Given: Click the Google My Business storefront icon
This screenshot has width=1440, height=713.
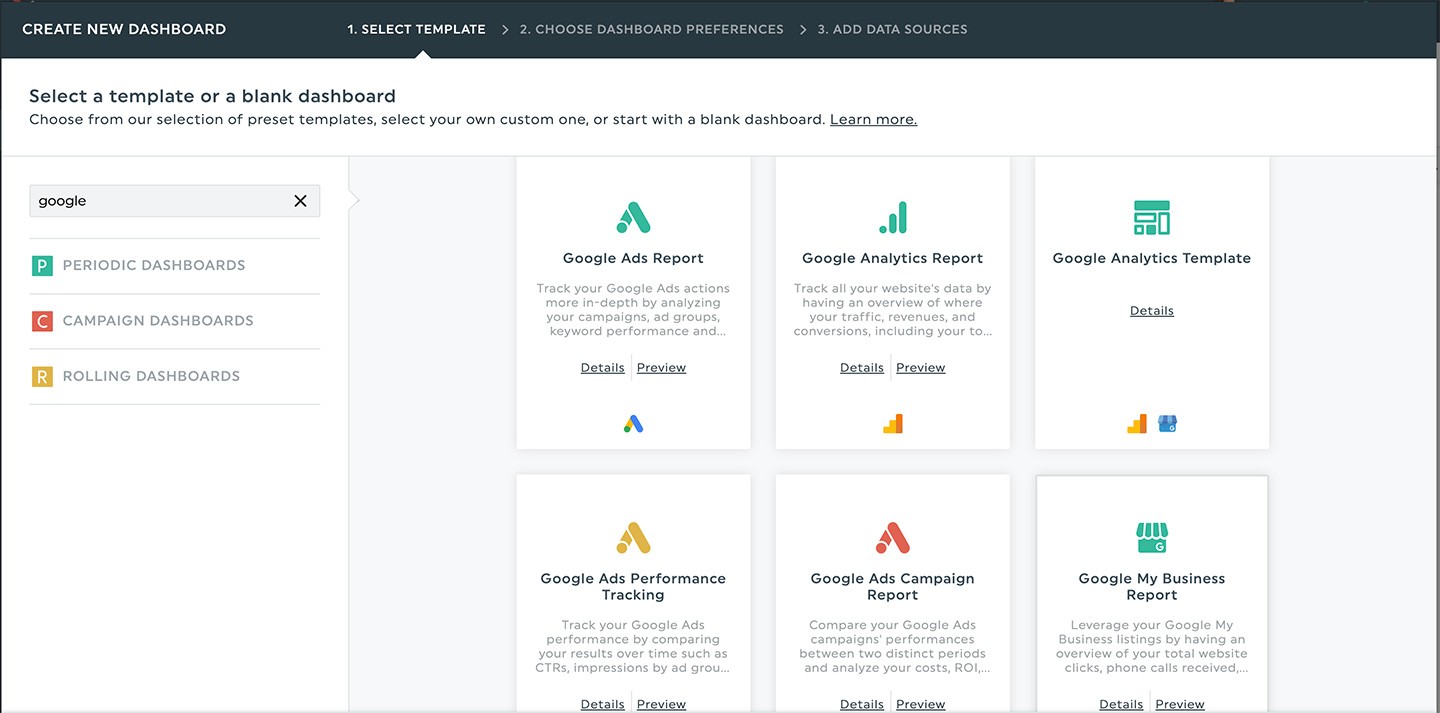Looking at the screenshot, I should (x=1151, y=538).
